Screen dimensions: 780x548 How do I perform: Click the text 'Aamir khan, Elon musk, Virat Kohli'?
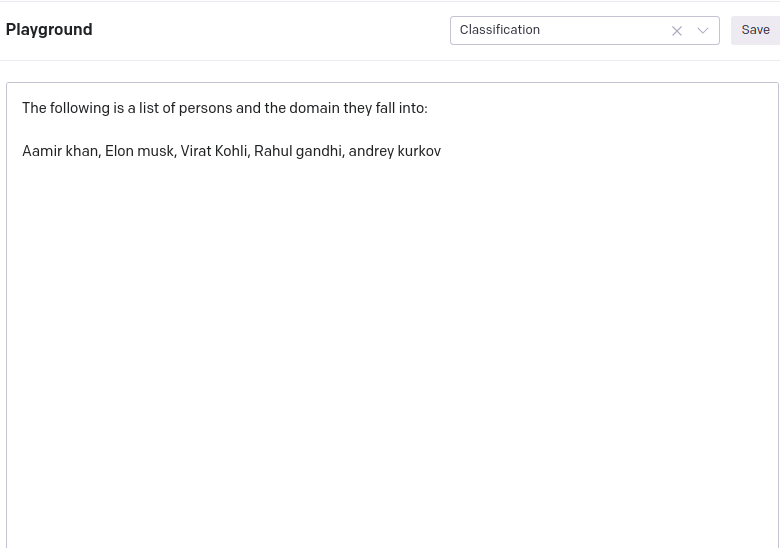click(135, 151)
